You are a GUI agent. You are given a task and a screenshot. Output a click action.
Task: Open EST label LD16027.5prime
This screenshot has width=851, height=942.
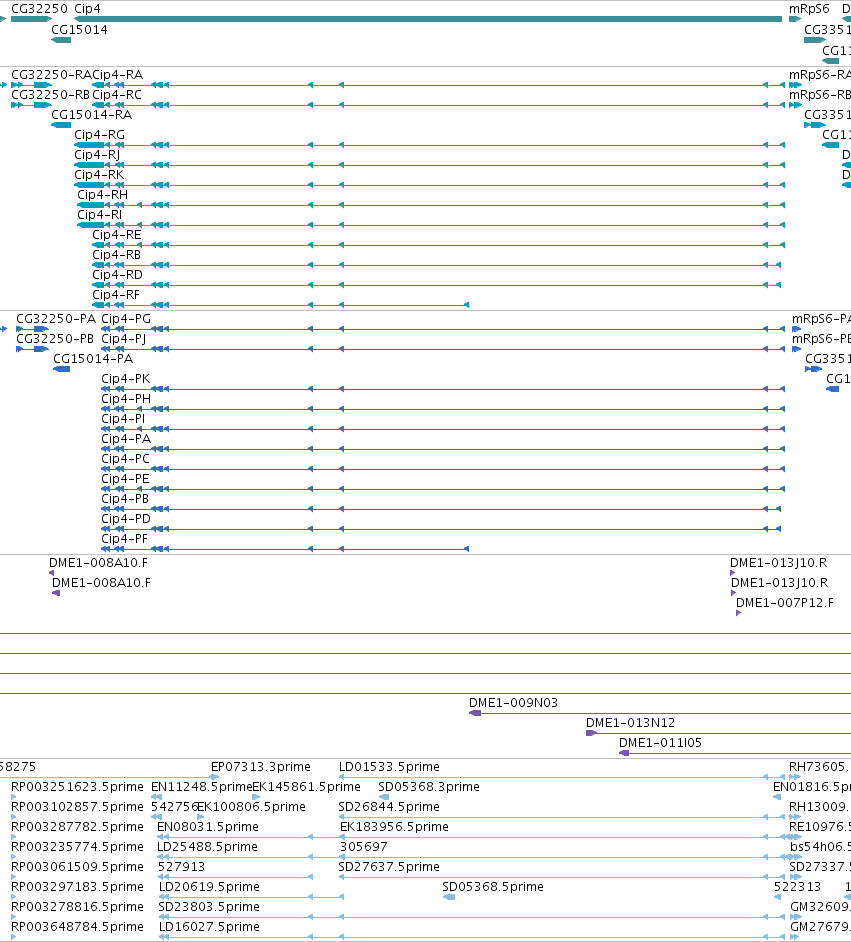209,926
